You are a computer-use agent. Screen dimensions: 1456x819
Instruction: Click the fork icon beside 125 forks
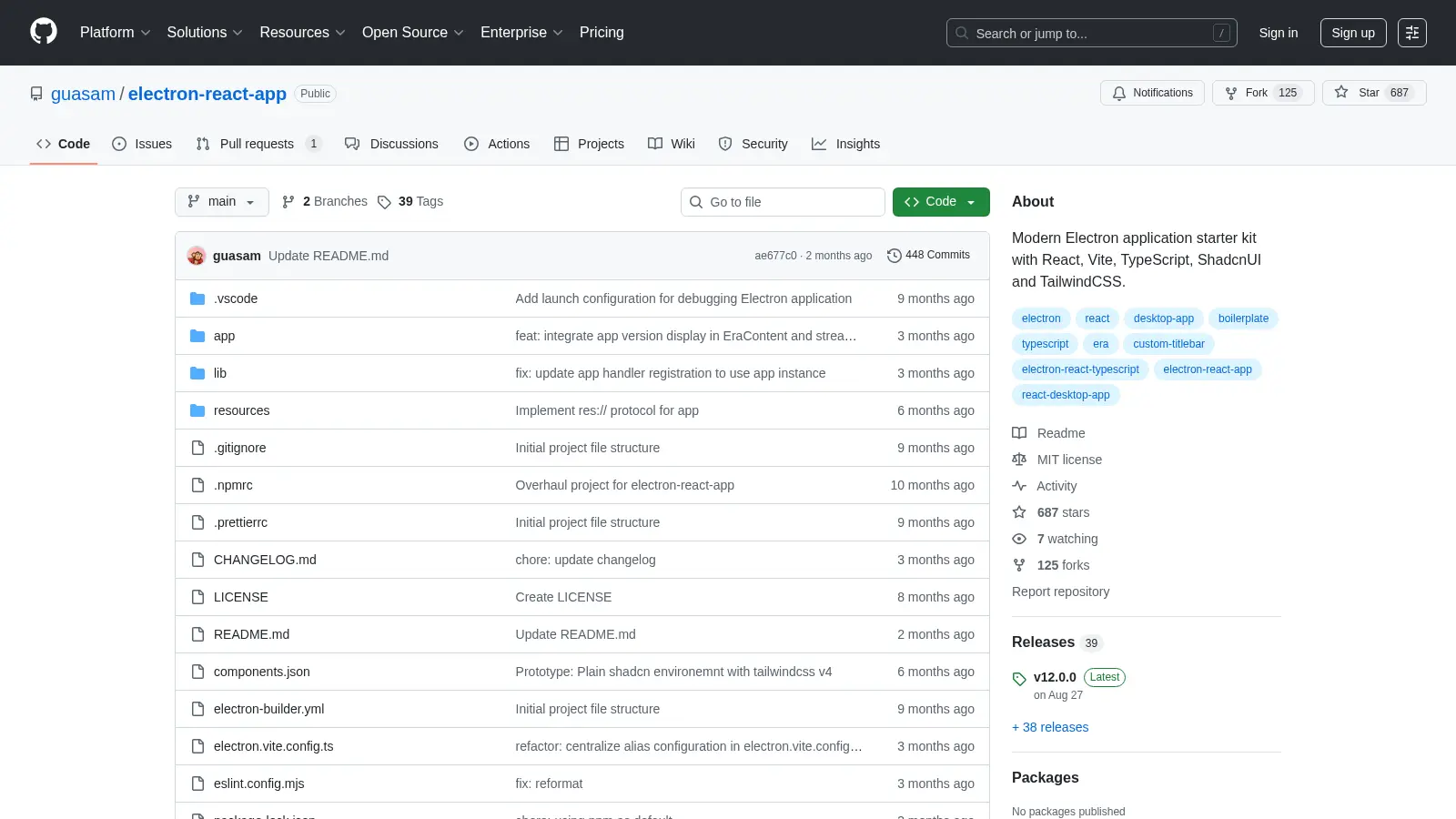(1019, 565)
